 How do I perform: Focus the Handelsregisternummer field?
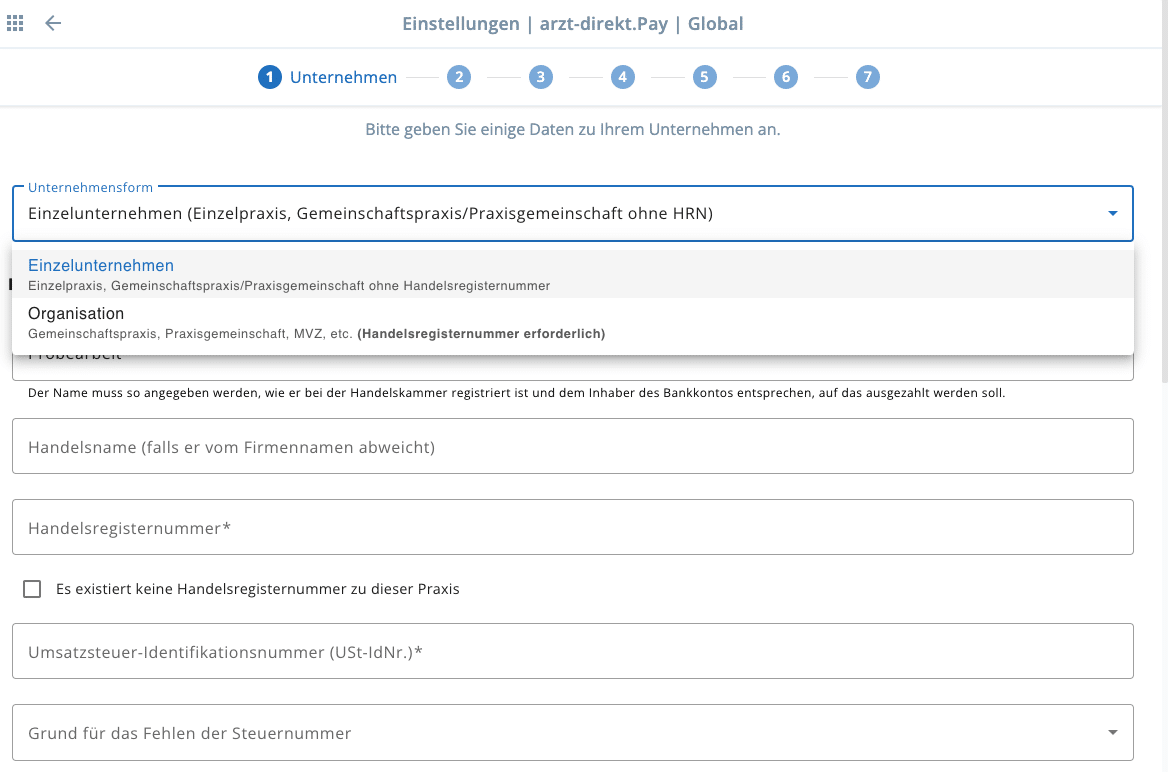click(572, 528)
